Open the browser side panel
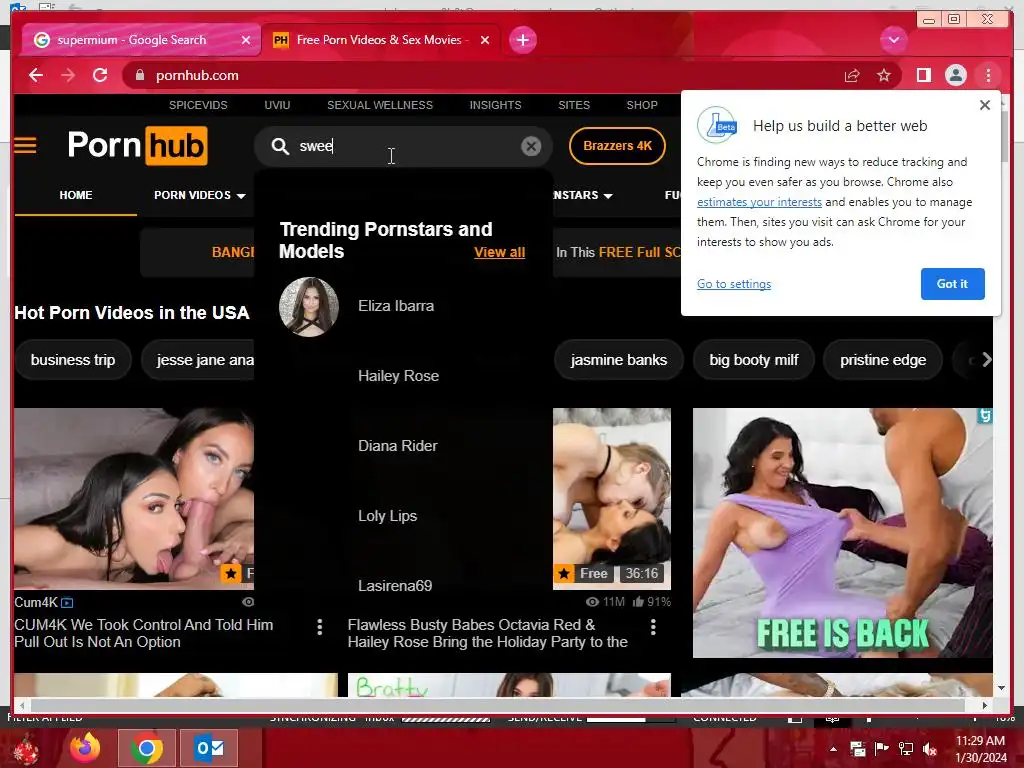Image resolution: width=1024 pixels, height=768 pixels. (923, 76)
